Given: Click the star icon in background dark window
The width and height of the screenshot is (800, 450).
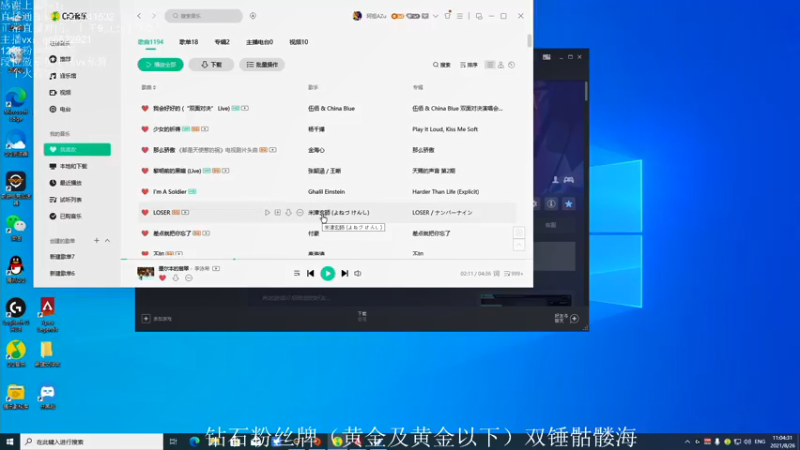Looking at the screenshot, I should 569,204.
